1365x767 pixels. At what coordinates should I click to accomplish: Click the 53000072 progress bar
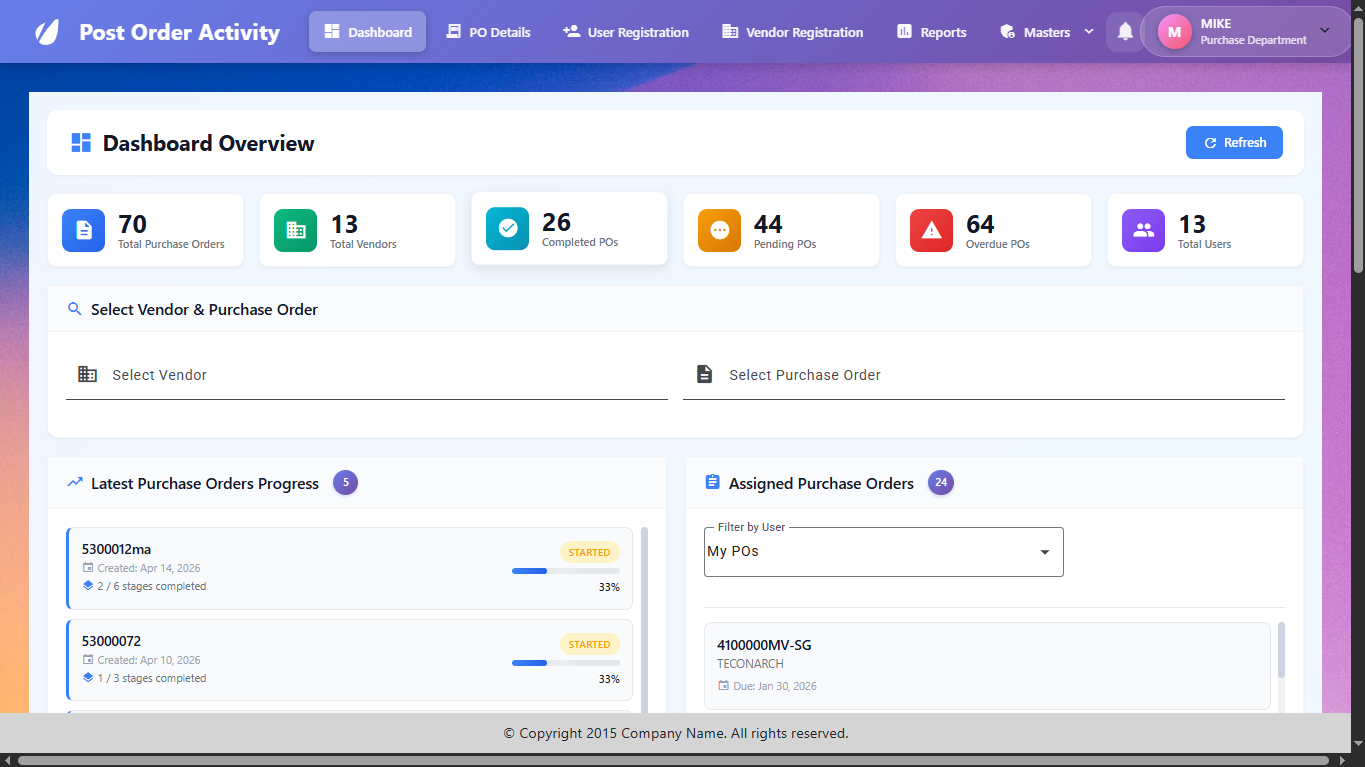tap(566, 663)
